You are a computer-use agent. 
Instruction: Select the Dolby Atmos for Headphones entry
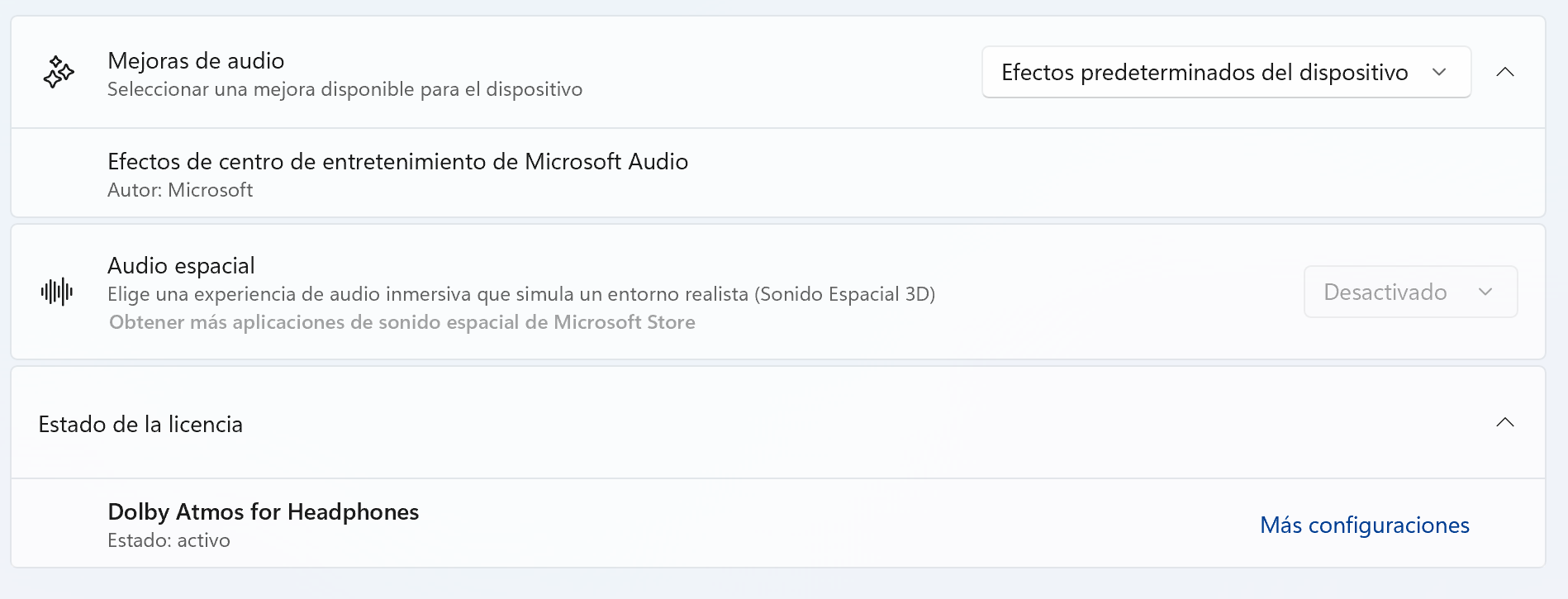coord(263,512)
